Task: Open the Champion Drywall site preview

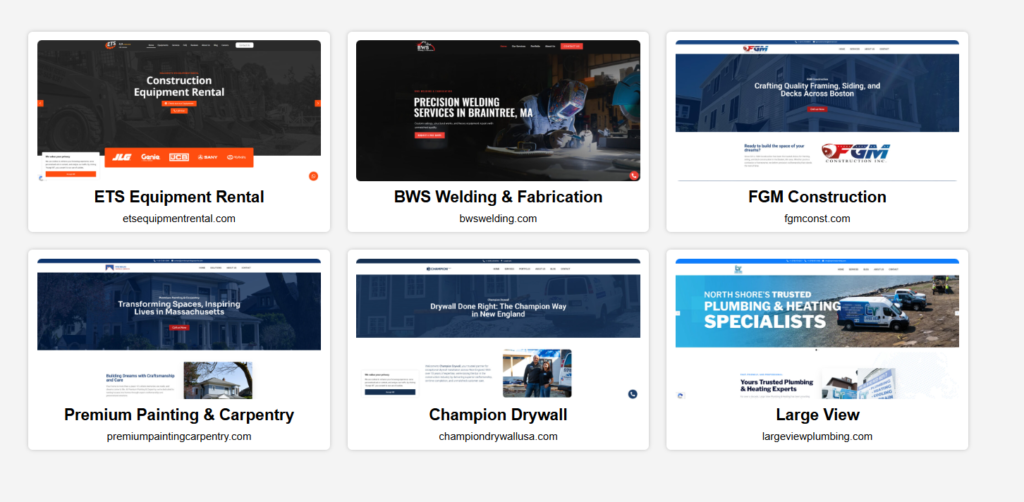Action: [498, 329]
